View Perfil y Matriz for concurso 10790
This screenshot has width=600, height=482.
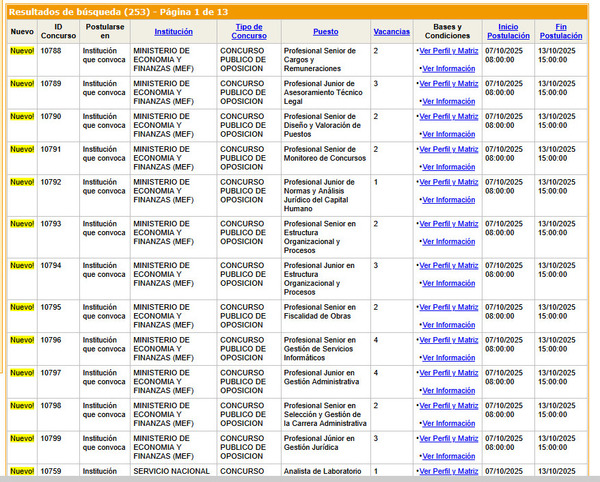pos(448,116)
